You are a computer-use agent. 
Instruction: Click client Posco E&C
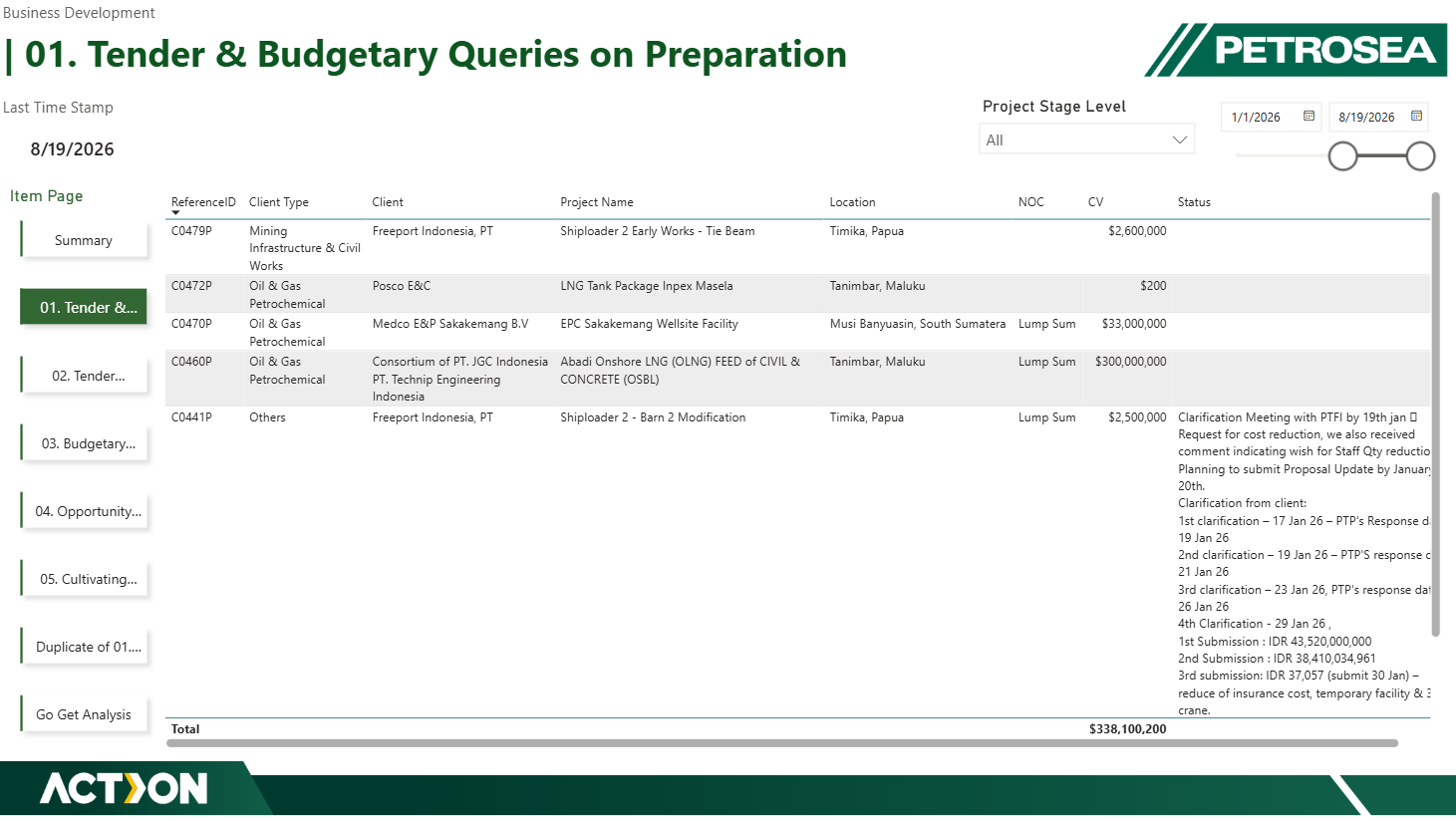[x=402, y=285]
